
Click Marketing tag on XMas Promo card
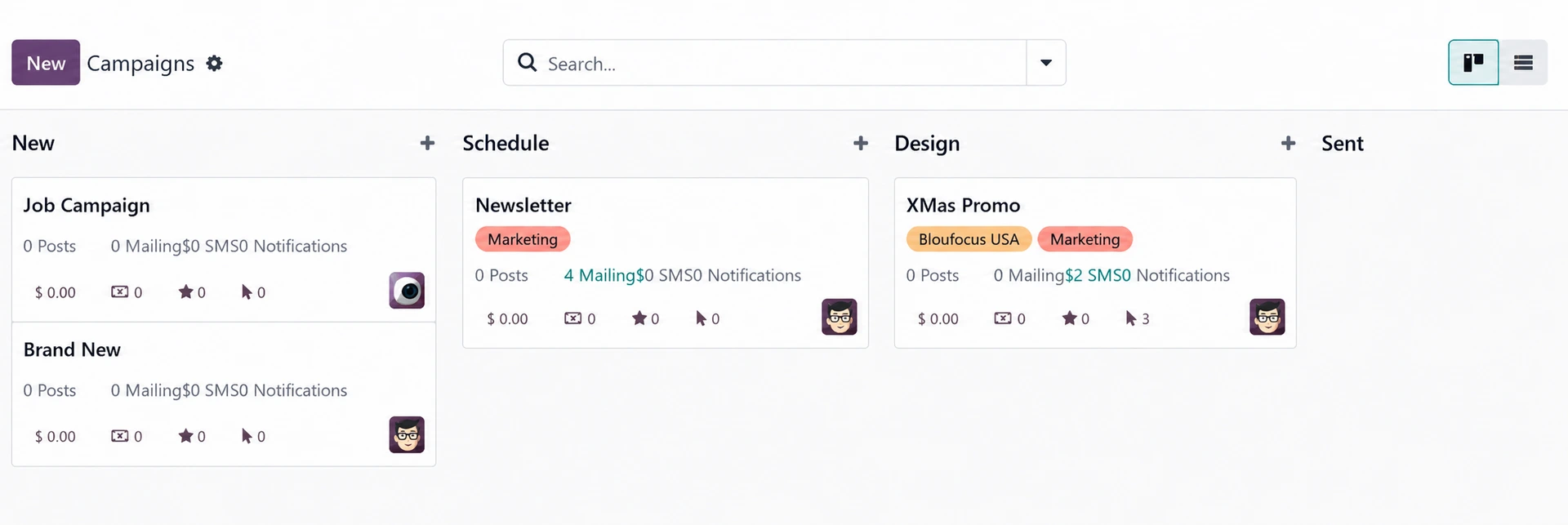click(x=1085, y=239)
